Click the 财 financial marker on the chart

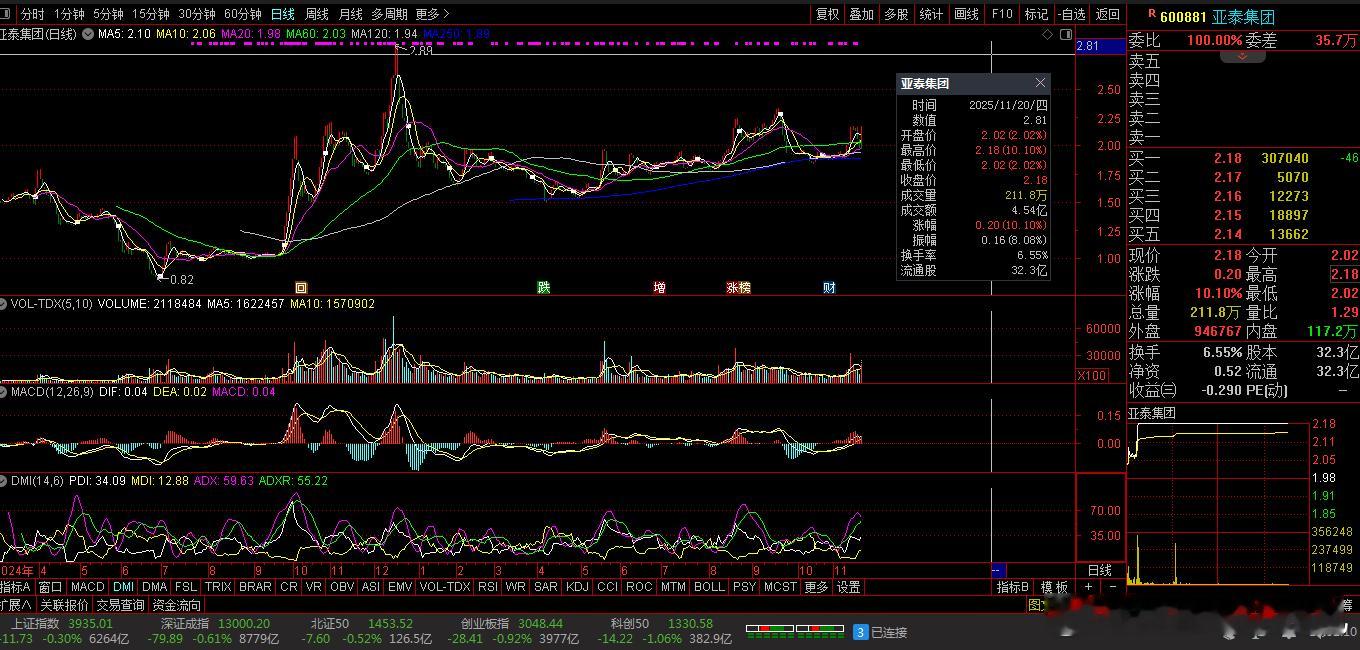point(829,288)
